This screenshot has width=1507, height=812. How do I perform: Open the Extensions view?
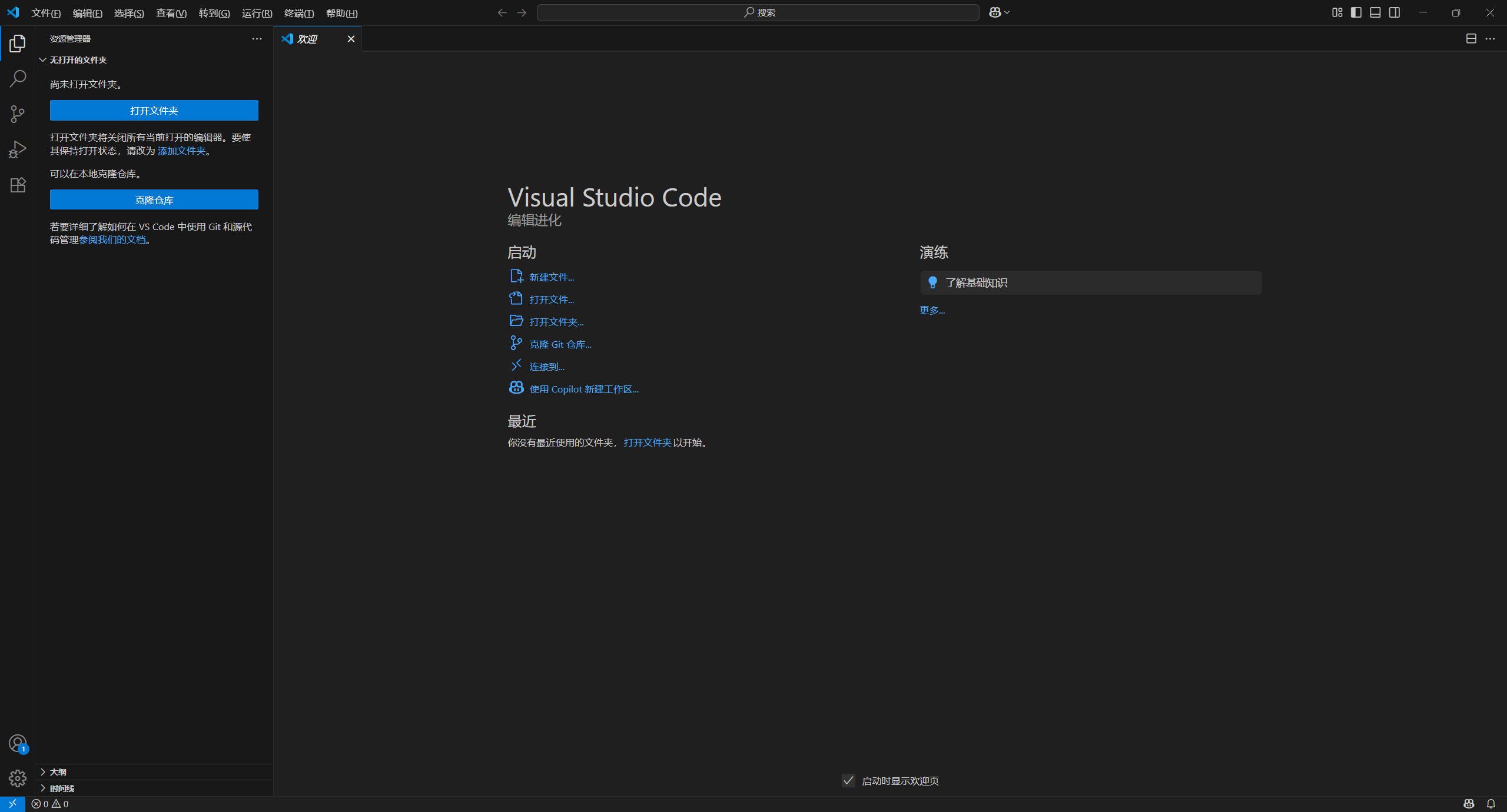(18, 185)
